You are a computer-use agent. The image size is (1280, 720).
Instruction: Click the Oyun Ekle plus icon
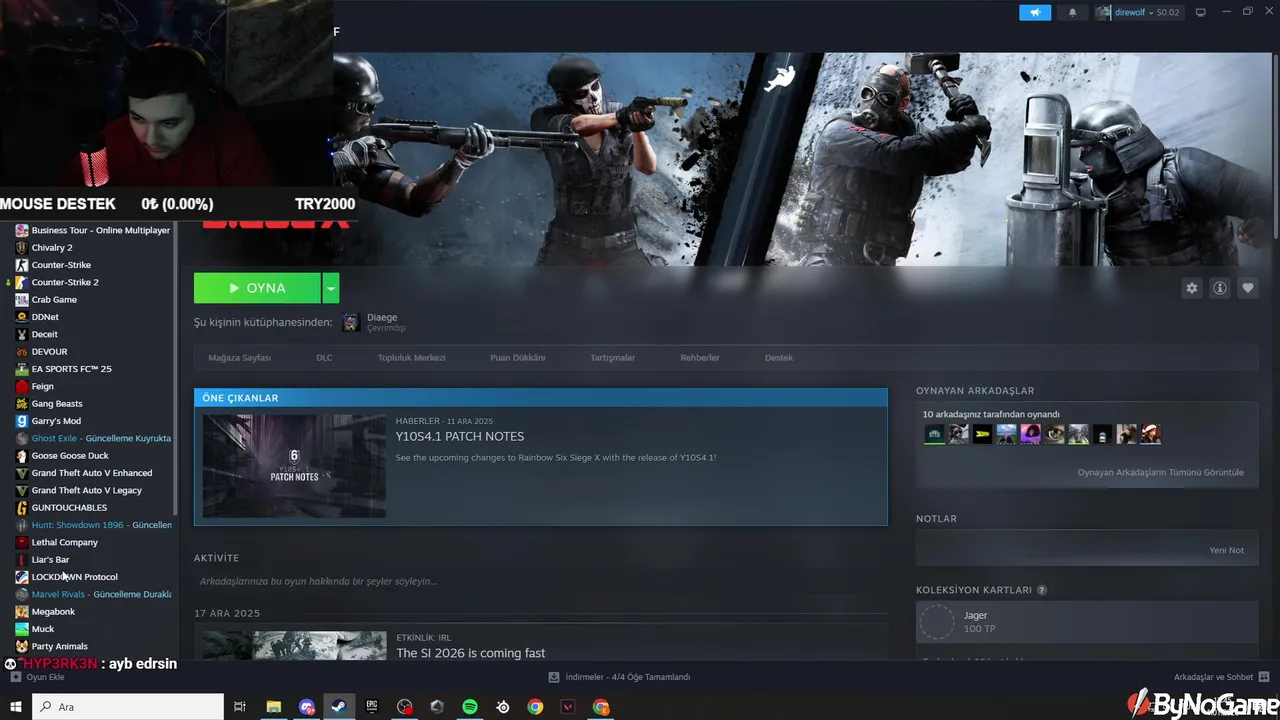[16, 677]
